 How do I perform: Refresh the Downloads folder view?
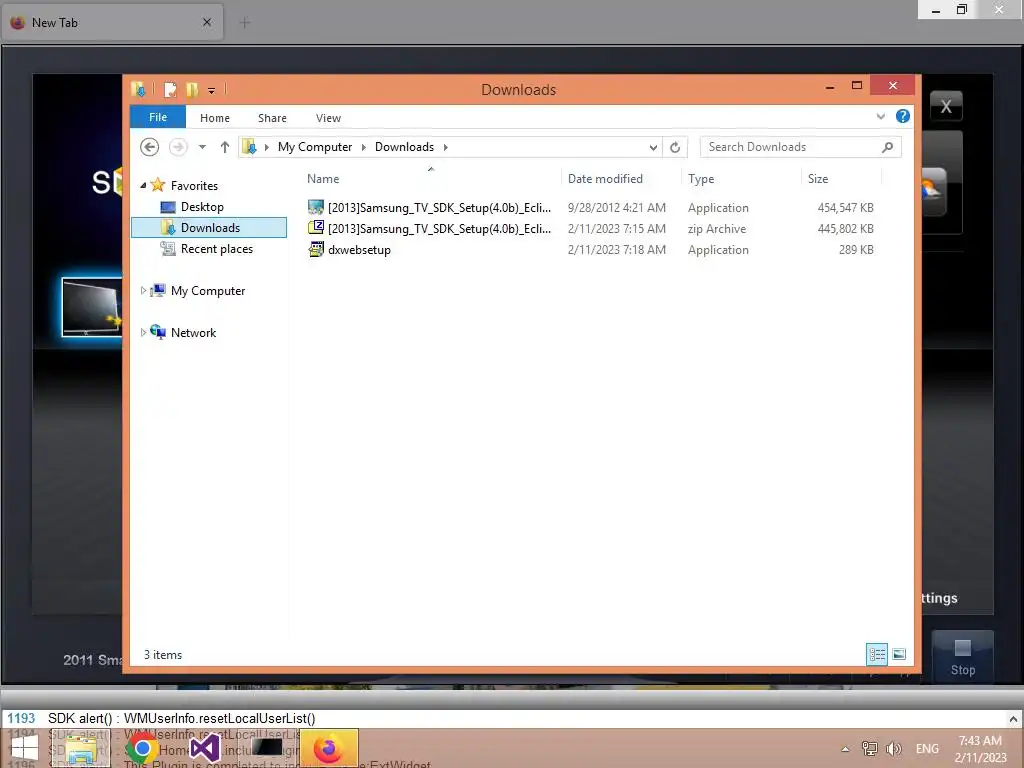(x=675, y=148)
